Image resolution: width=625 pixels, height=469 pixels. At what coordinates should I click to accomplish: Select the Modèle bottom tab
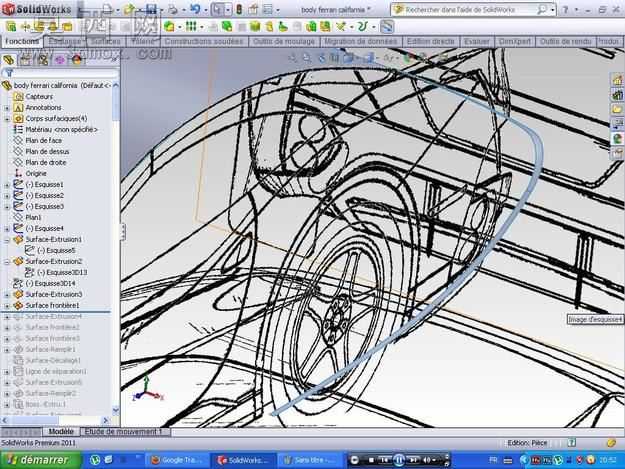point(61,432)
